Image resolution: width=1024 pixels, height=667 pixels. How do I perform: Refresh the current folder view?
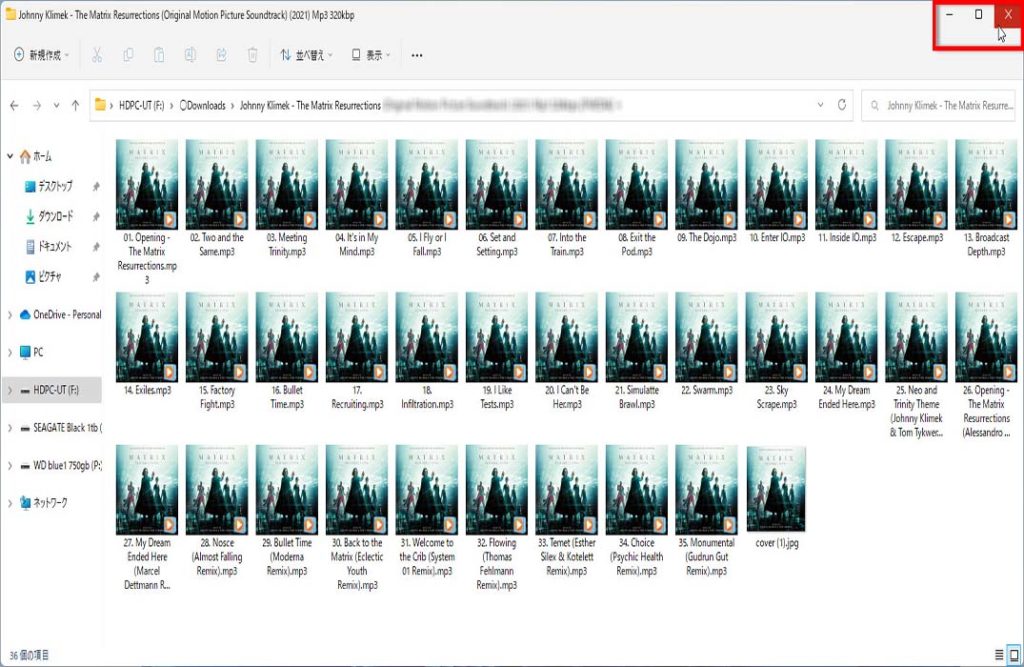point(843,105)
